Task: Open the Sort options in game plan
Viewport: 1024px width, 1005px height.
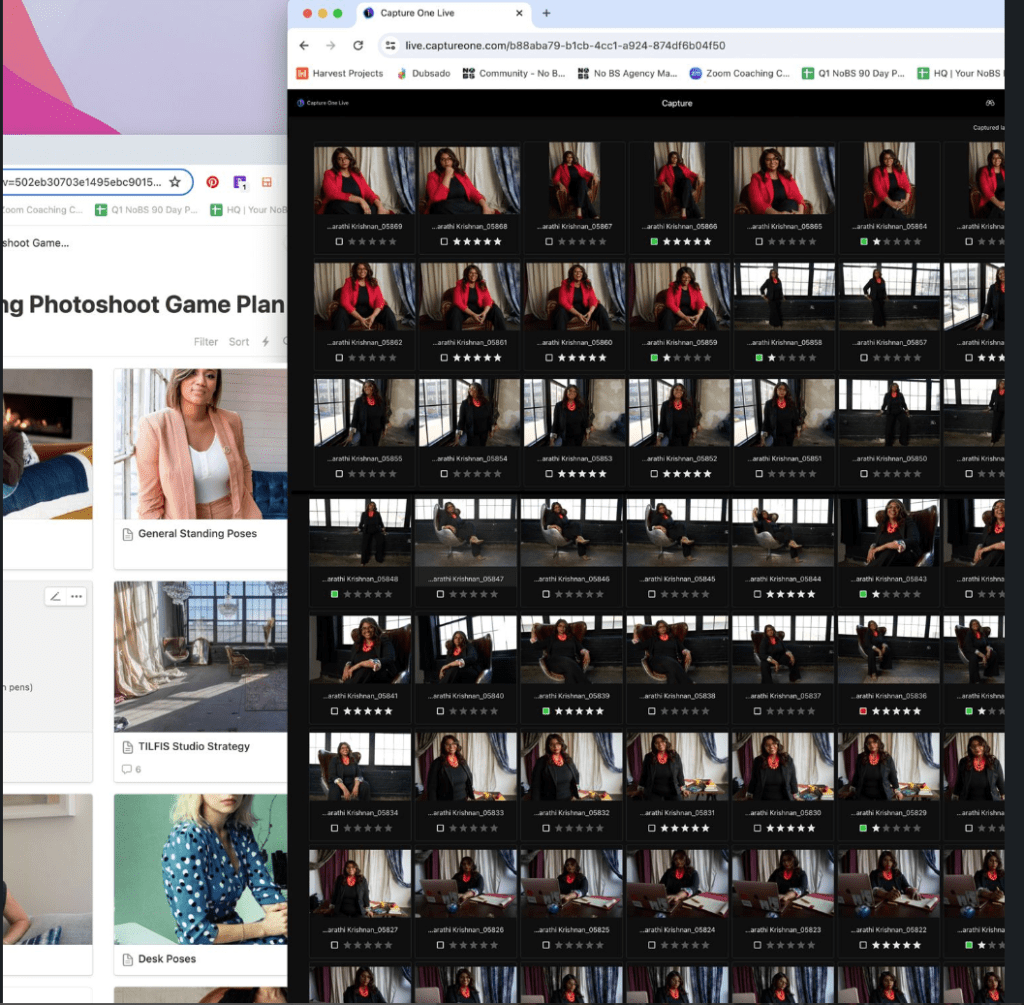Action: 239,341
